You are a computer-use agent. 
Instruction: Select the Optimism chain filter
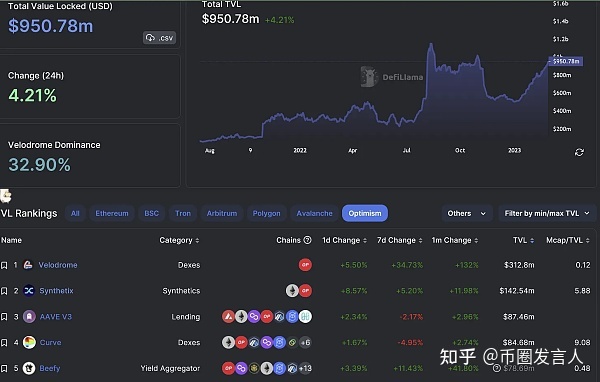click(365, 213)
